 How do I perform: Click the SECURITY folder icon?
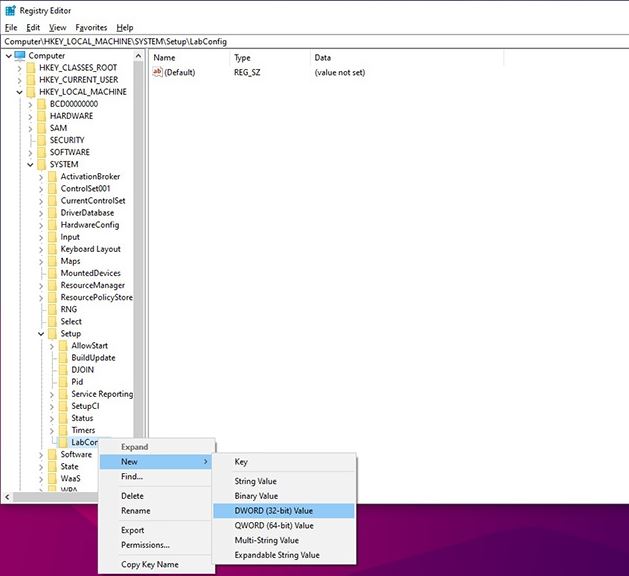42,140
